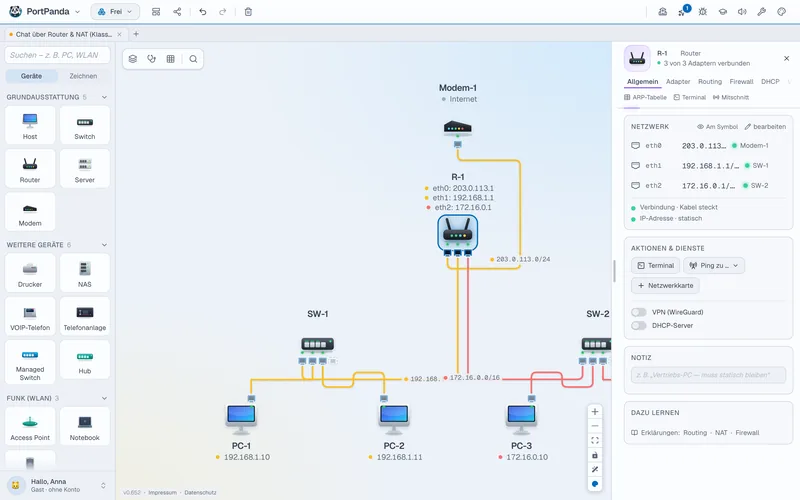Open the PortPanda app menu dropdown
Image resolution: width=800 pixels, height=500 pixels.
tap(45, 12)
